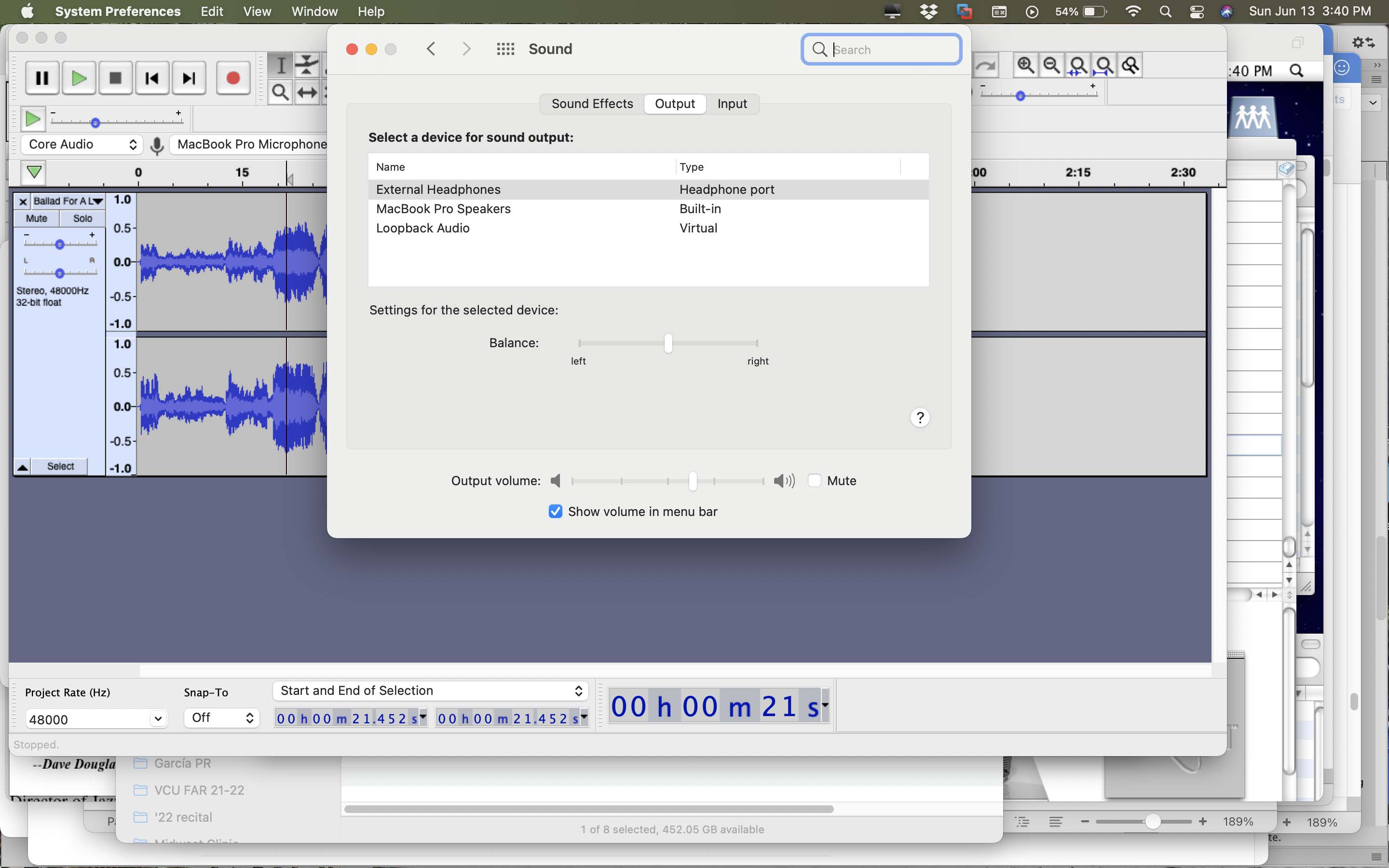Uncheck Show volume in menu bar
Viewport: 1389px width, 868px height.
(x=555, y=511)
